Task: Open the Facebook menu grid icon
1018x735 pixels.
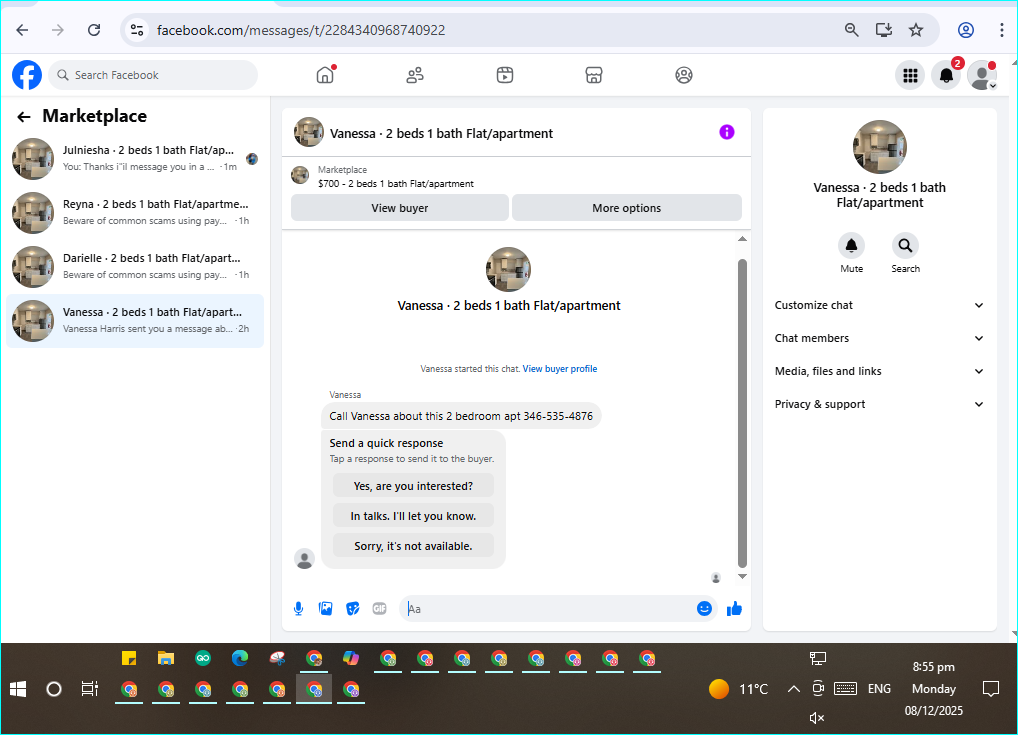Action: click(910, 76)
